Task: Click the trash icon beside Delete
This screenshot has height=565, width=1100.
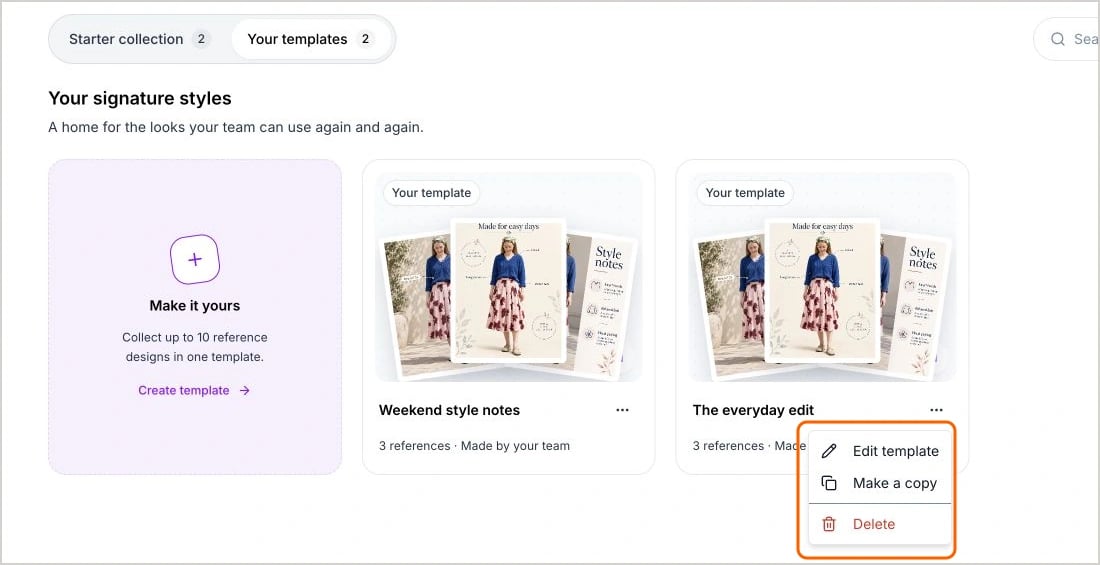Action: (829, 524)
